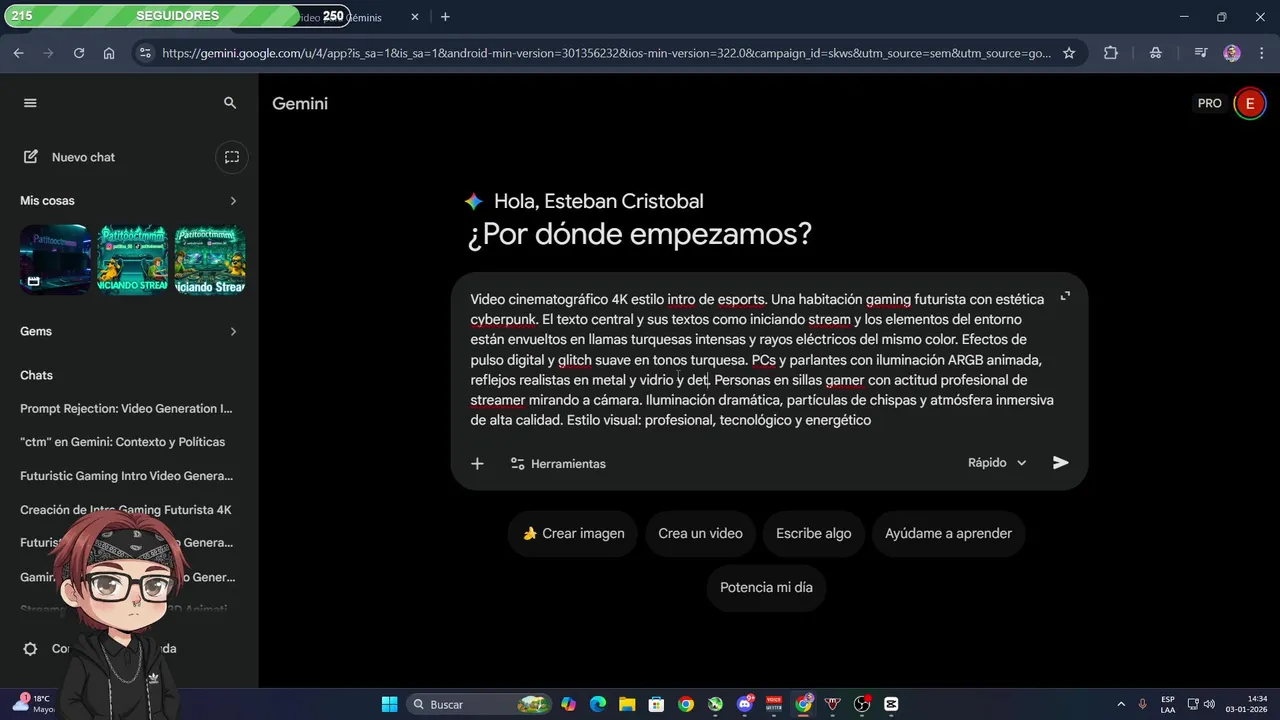Viewport: 1280px width, 720px height.
Task: Open Discord from the taskbar
Action: coord(745,704)
